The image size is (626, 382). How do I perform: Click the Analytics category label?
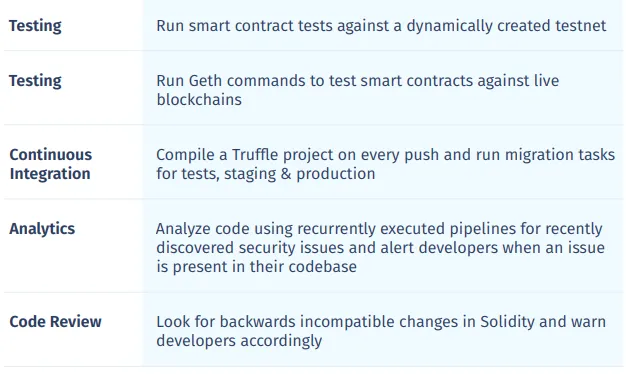pos(42,229)
